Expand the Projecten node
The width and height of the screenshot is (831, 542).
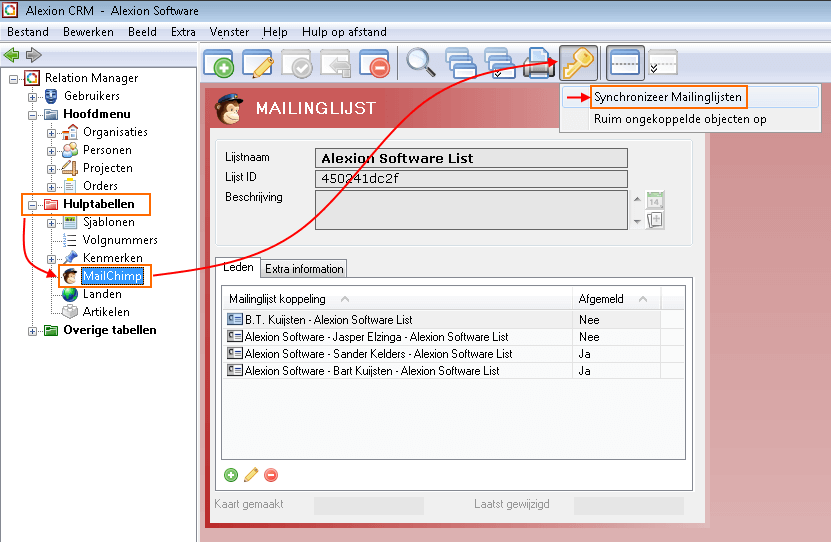(51, 170)
